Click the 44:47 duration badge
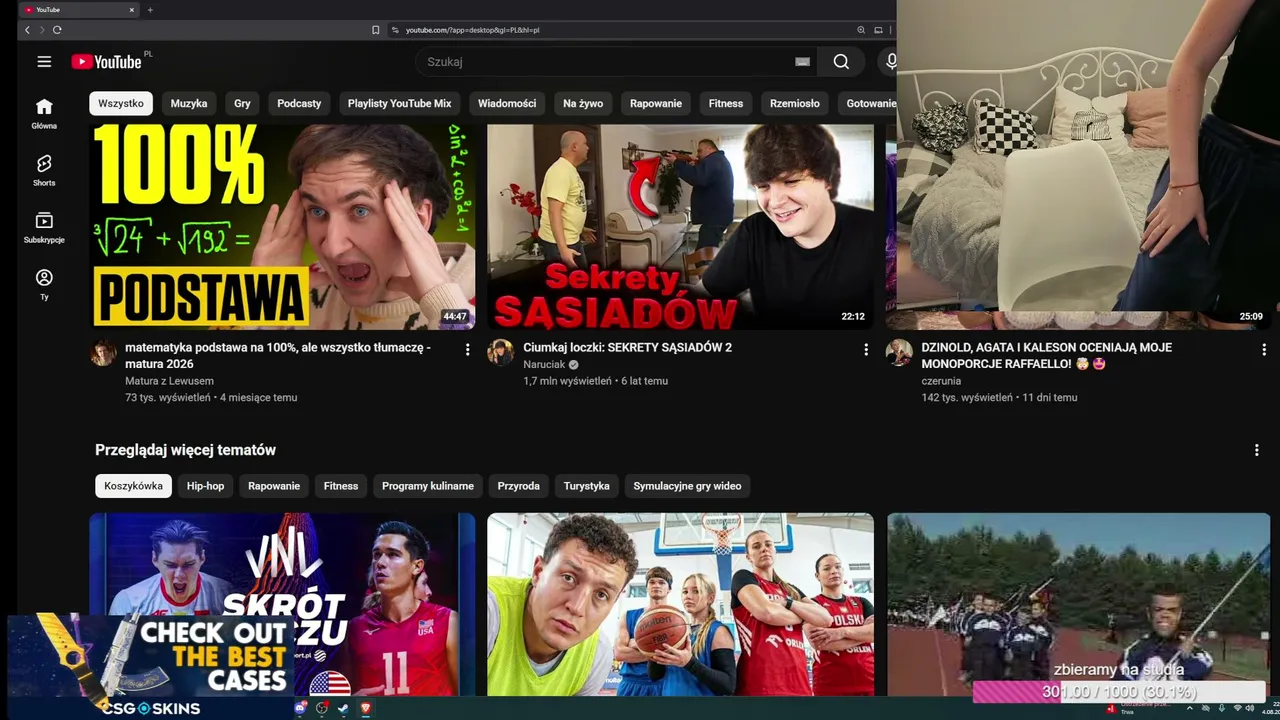 tap(455, 317)
